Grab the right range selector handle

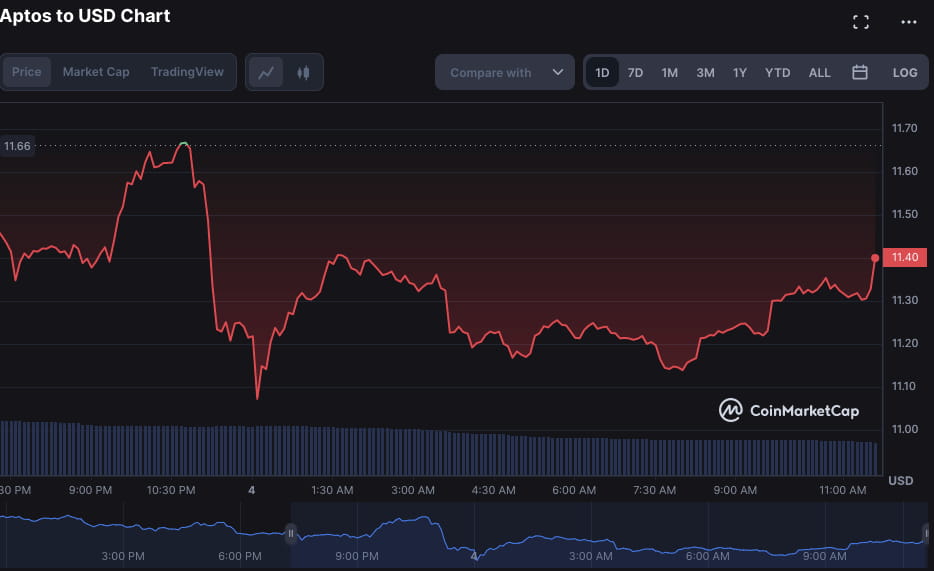click(926, 533)
